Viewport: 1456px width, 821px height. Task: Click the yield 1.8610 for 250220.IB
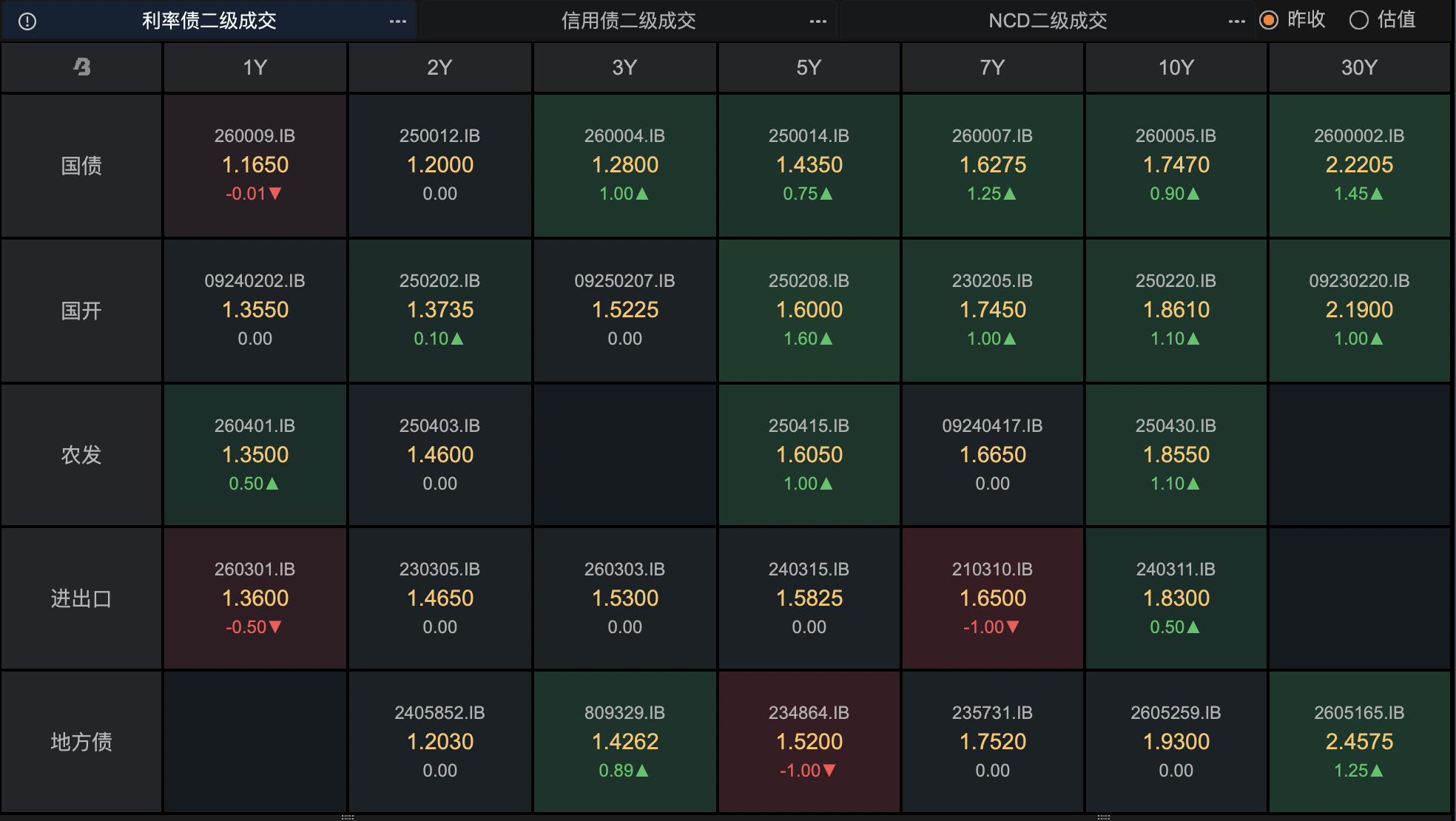pos(1176,310)
